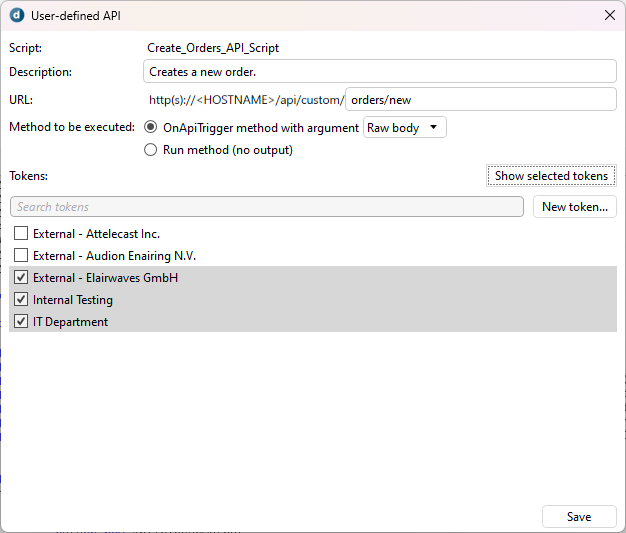This screenshot has height=533, width=626.
Task: Click the Show selected tokens button
Action: tap(551, 176)
